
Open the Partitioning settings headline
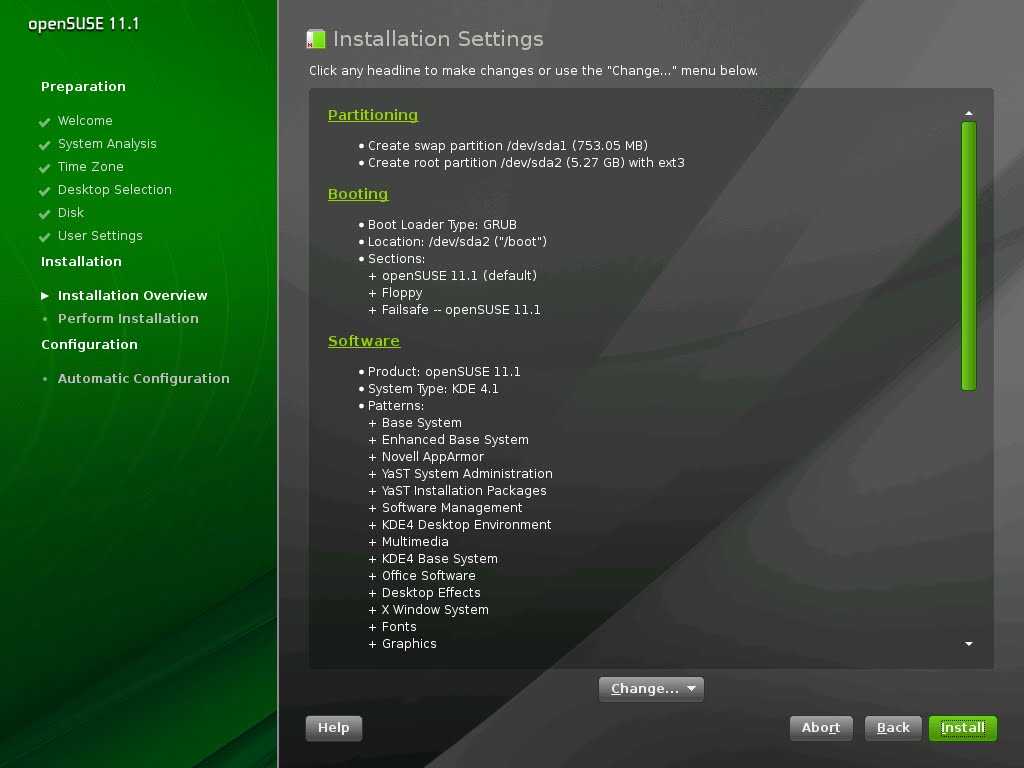[373, 115]
